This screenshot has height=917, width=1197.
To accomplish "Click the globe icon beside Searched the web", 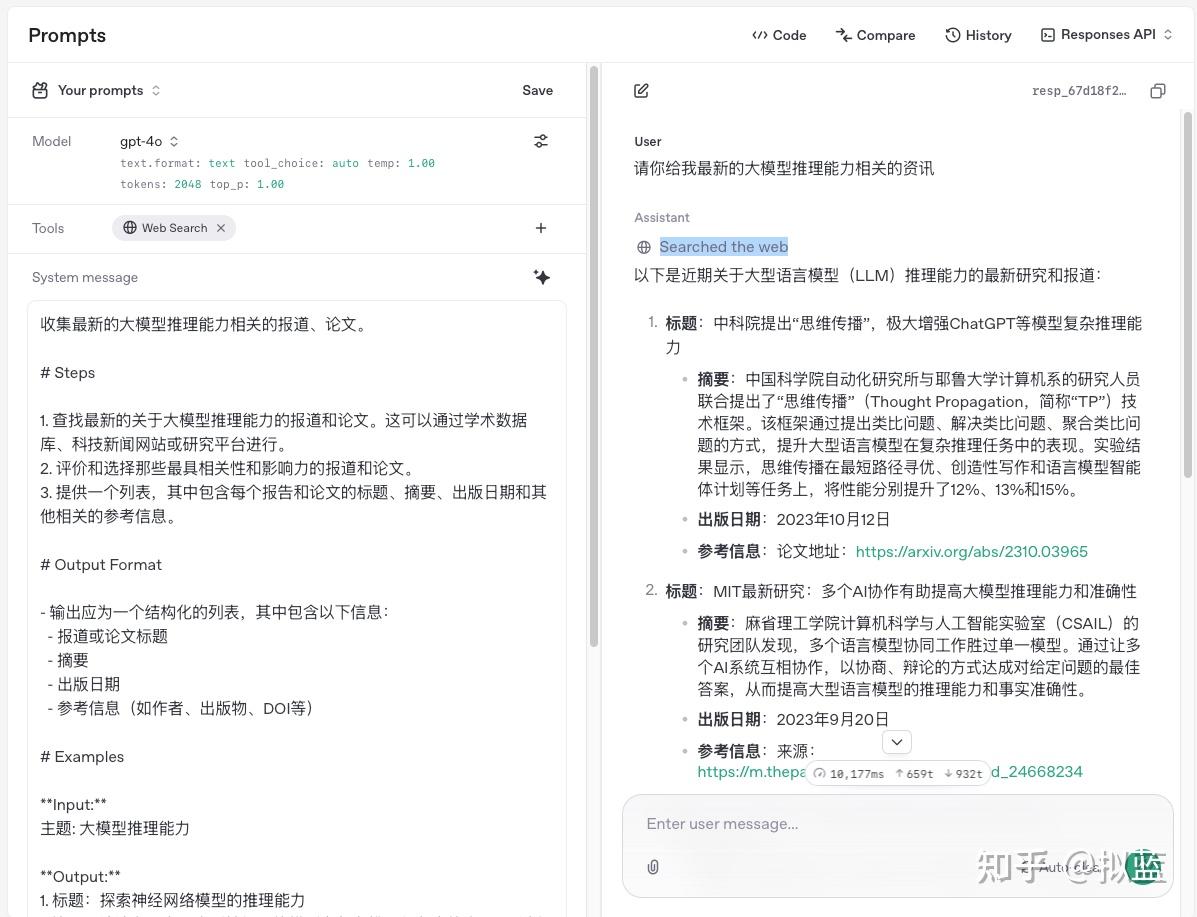I will [x=644, y=247].
